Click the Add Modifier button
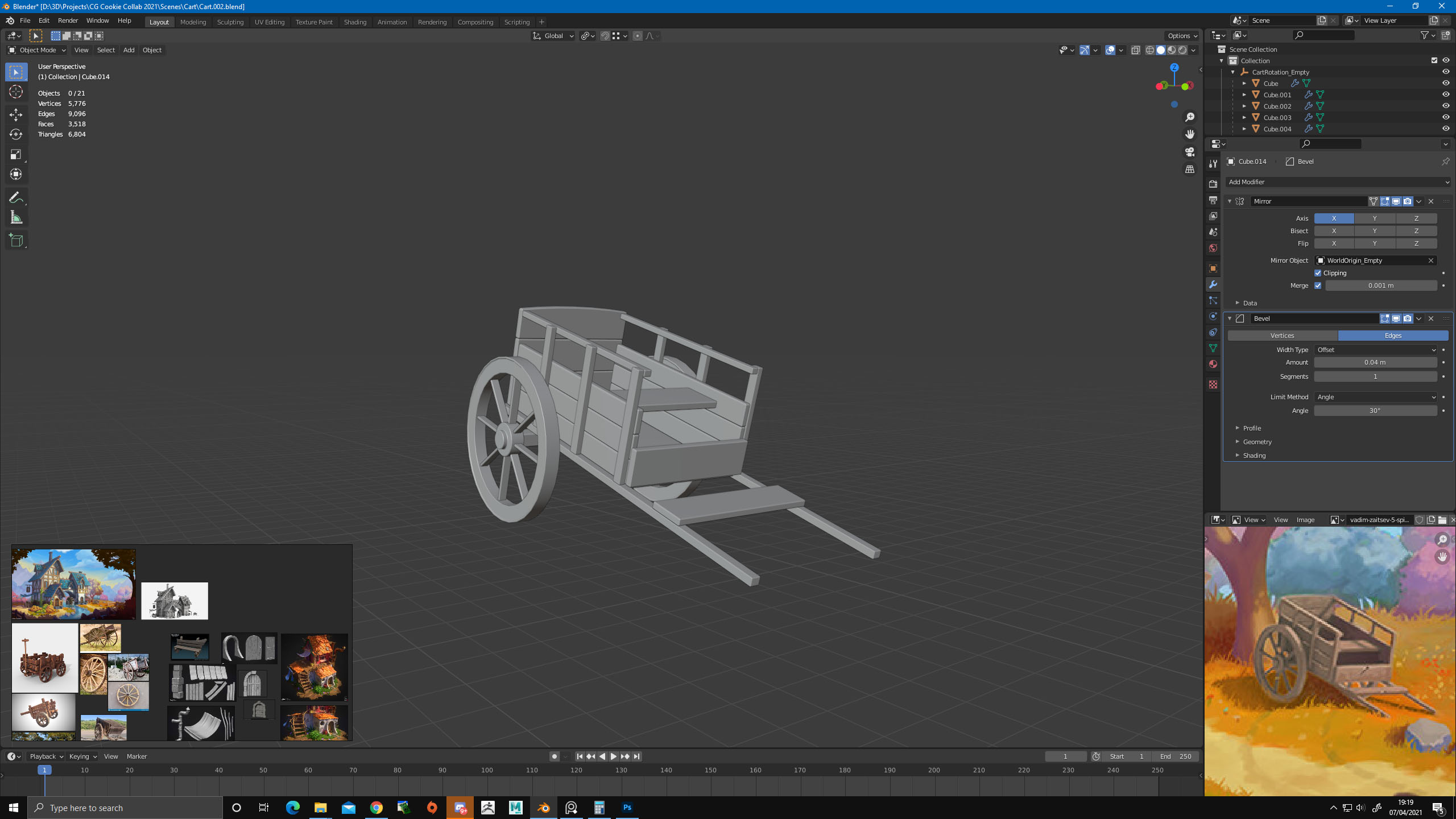This screenshot has height=819, width=1456. (x=1337, y=182)
